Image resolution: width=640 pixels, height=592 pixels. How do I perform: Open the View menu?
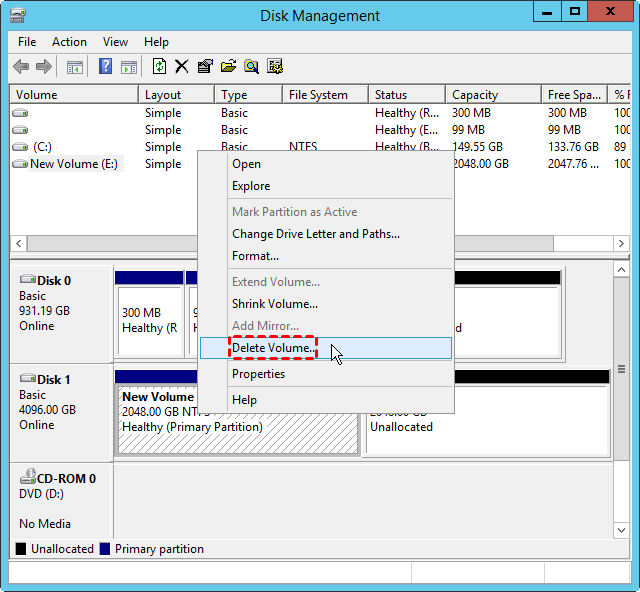point(115,42)
